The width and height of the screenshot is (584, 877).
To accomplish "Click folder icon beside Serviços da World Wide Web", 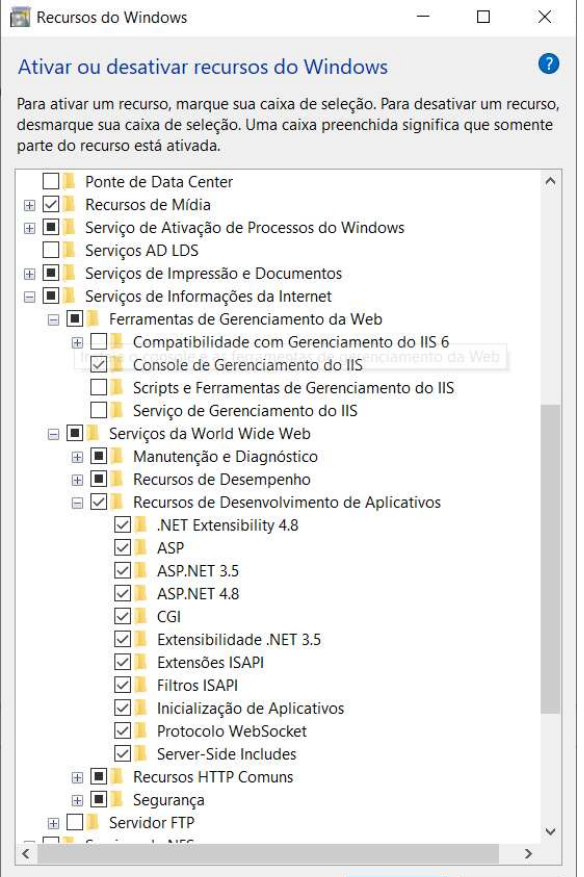I will click(93, 433).
